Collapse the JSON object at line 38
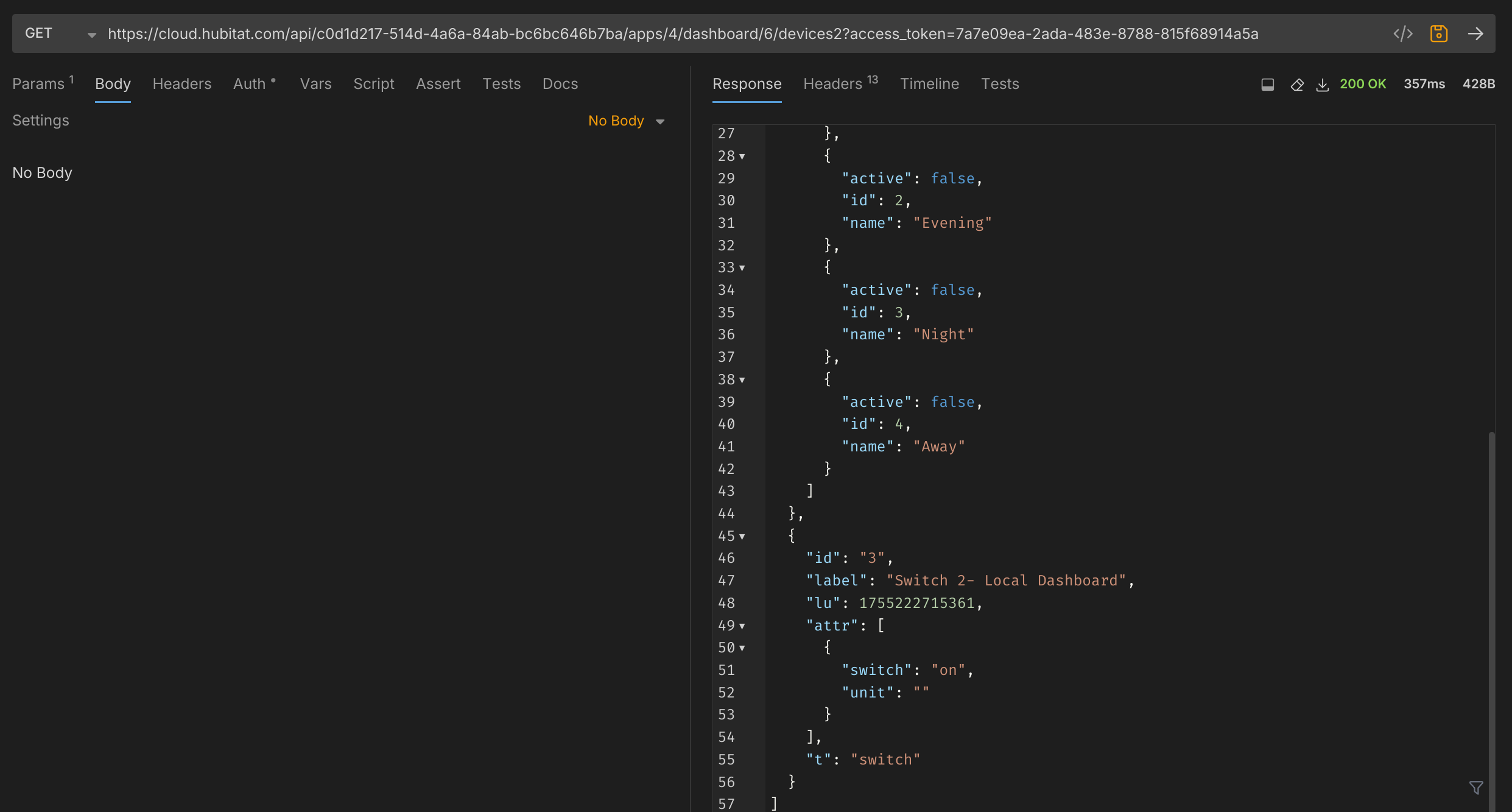Viewport: 1512px width, 812px height. click(x=742, y=380)
